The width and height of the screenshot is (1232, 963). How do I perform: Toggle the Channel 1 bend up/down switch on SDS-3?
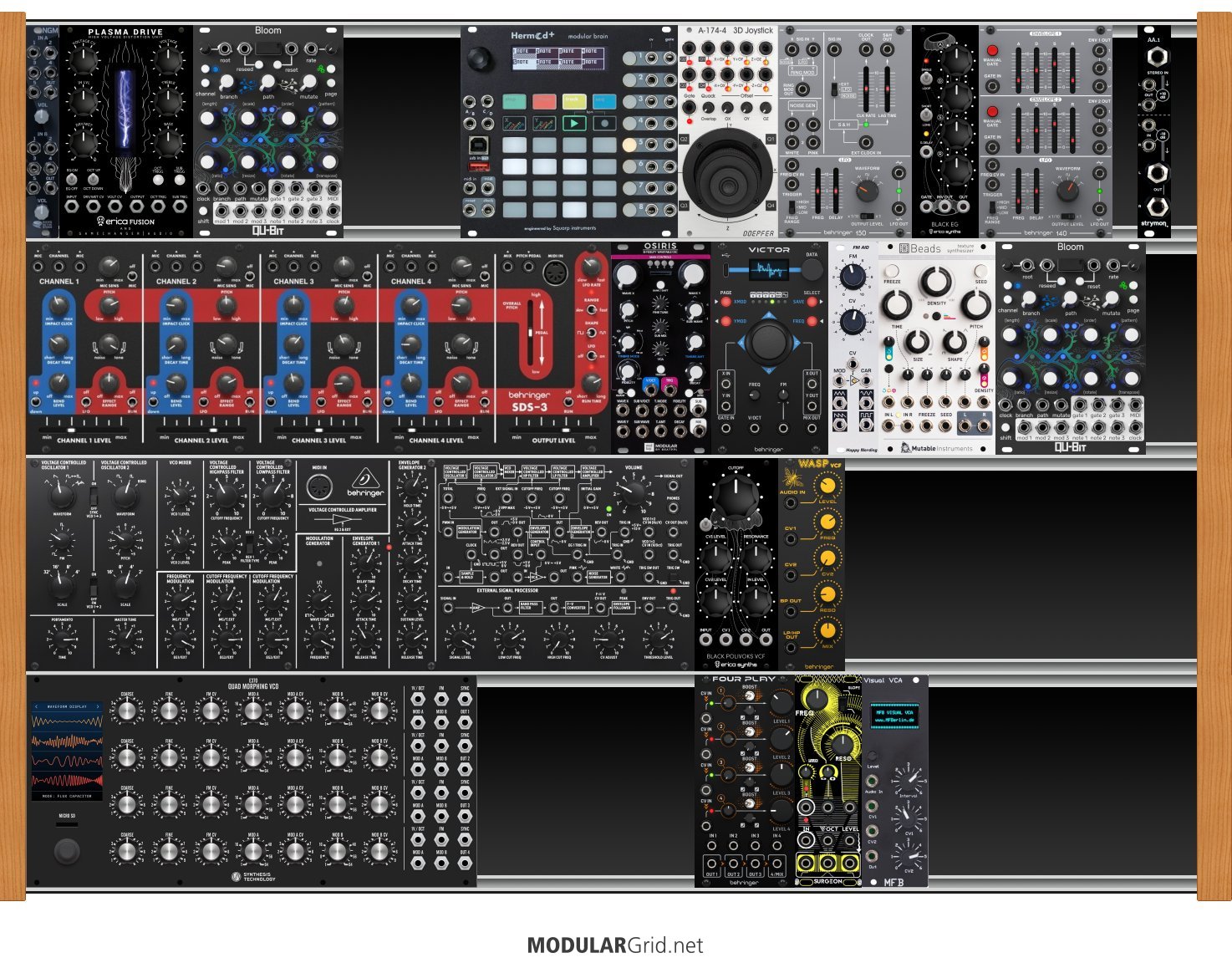(x=37, y=401)
